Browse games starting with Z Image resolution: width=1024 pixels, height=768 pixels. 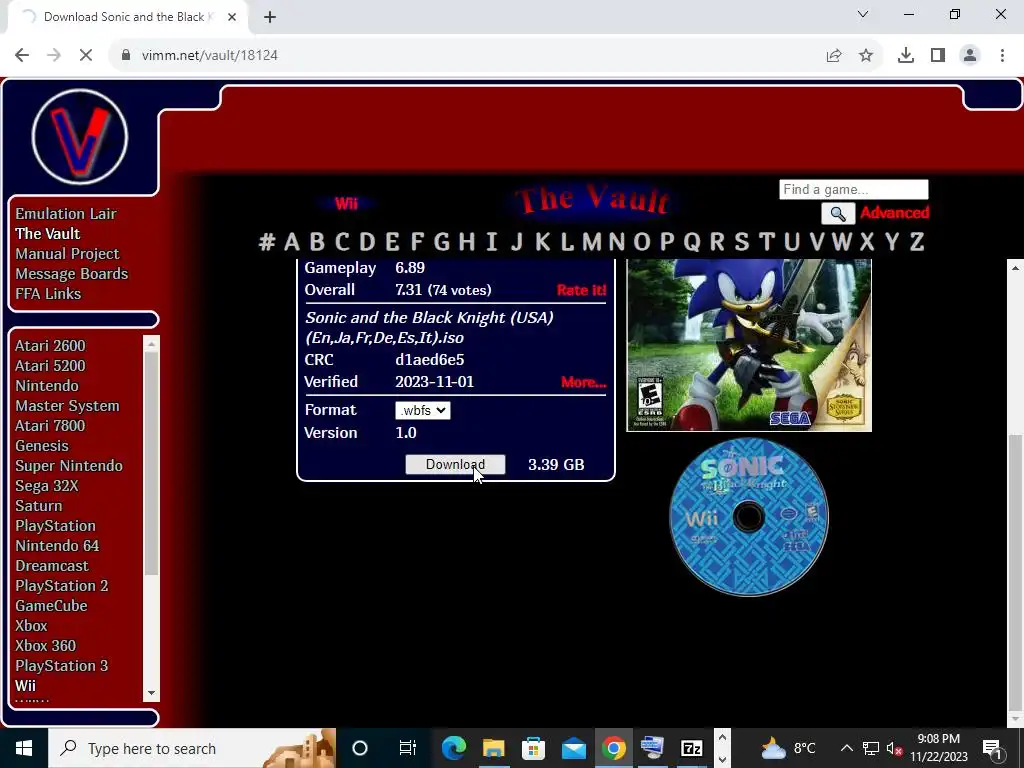(917, 242)
